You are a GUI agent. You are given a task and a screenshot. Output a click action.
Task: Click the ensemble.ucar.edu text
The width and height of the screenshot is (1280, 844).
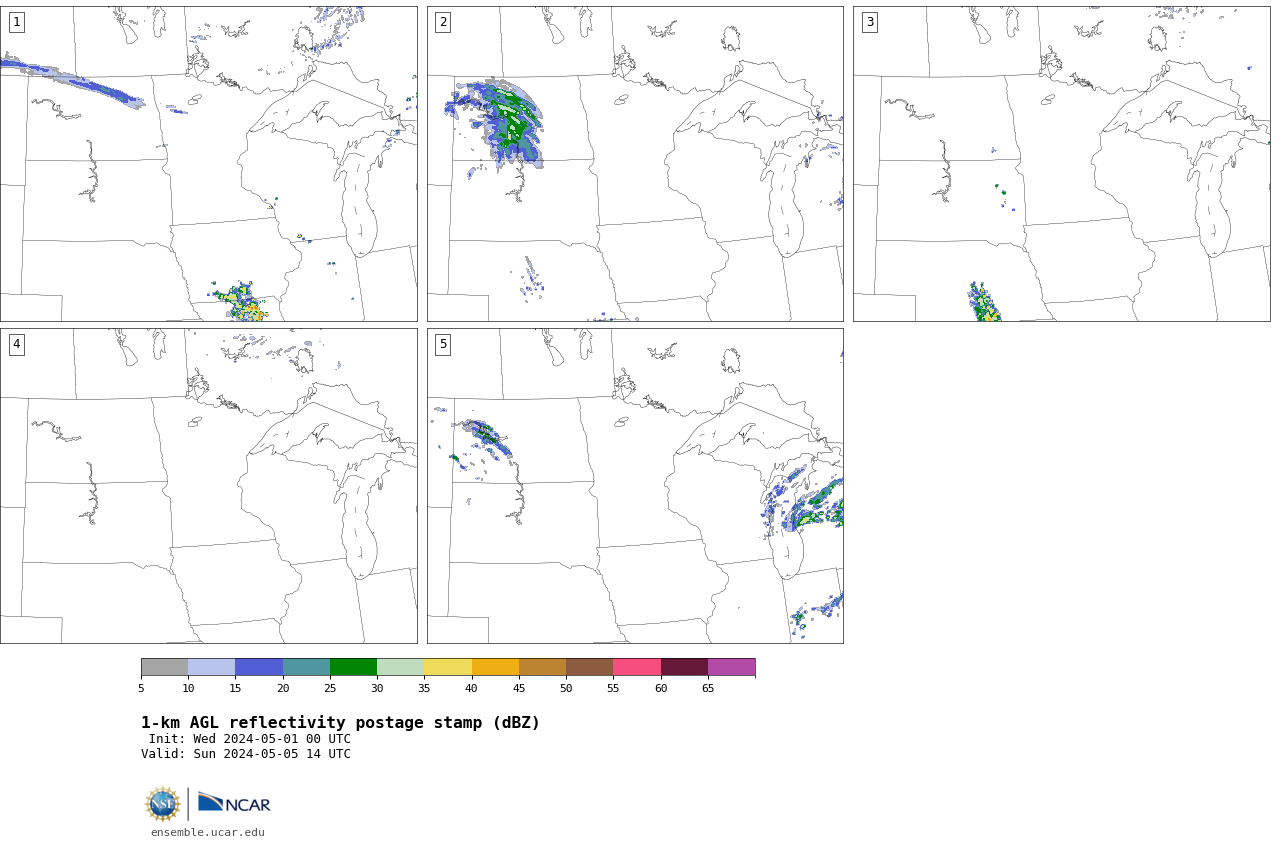click(208, 832)
